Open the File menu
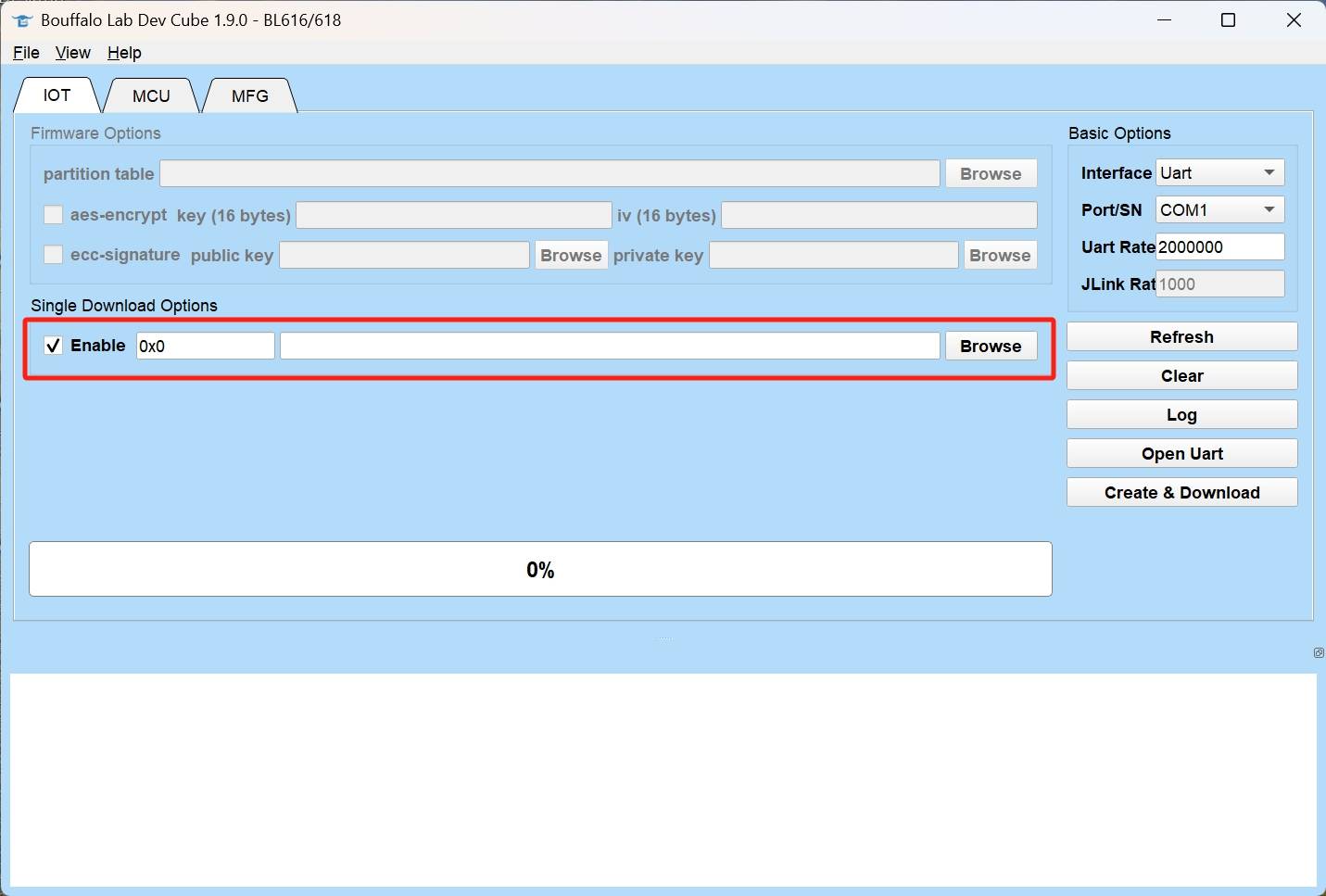This screenshot has width=1326, height=896. coord(26,53)
